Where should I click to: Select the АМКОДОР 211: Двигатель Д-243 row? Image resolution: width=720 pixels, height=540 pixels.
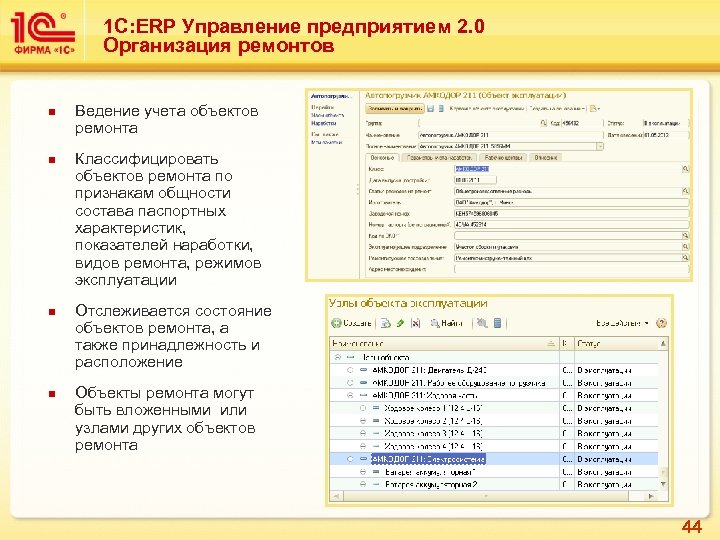[494, 370]
